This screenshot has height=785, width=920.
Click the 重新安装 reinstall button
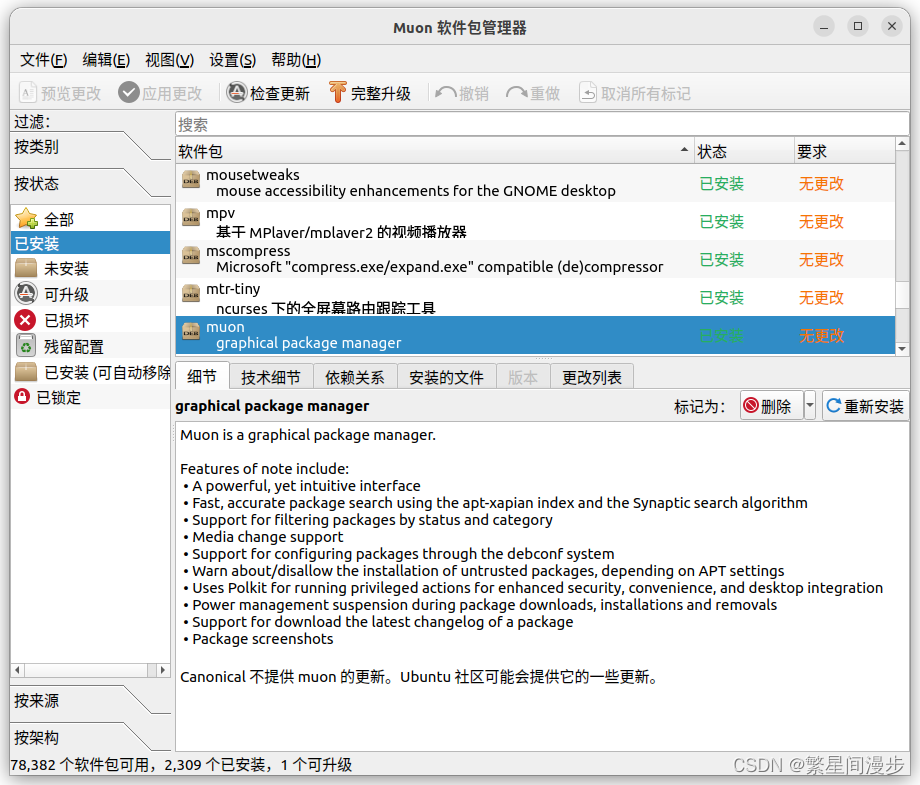(x=865, y=405)
